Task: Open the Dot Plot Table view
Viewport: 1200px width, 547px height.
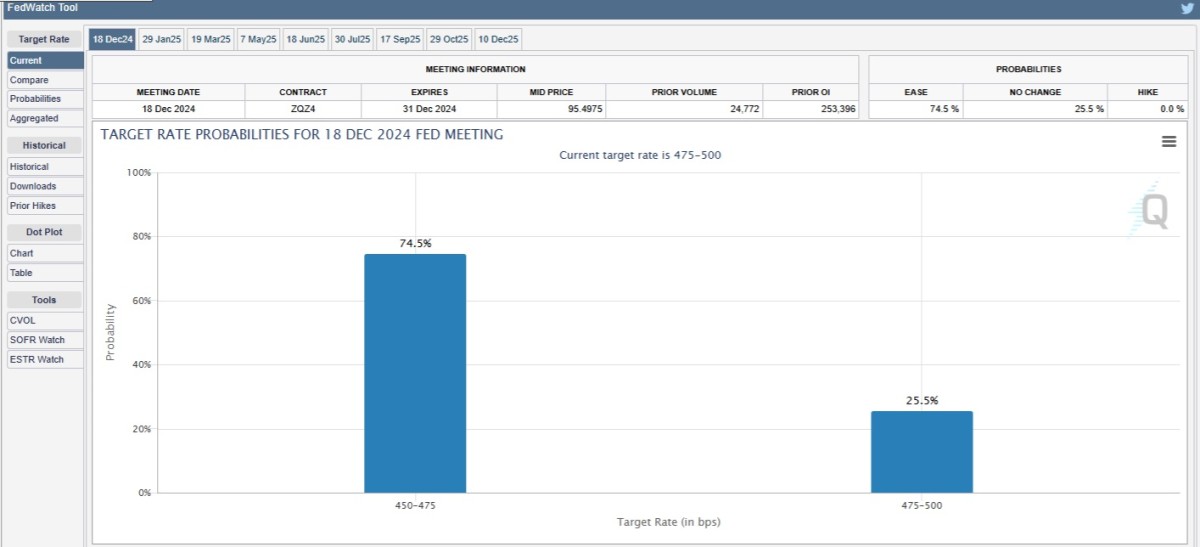Action: click(x=45, y=272)
